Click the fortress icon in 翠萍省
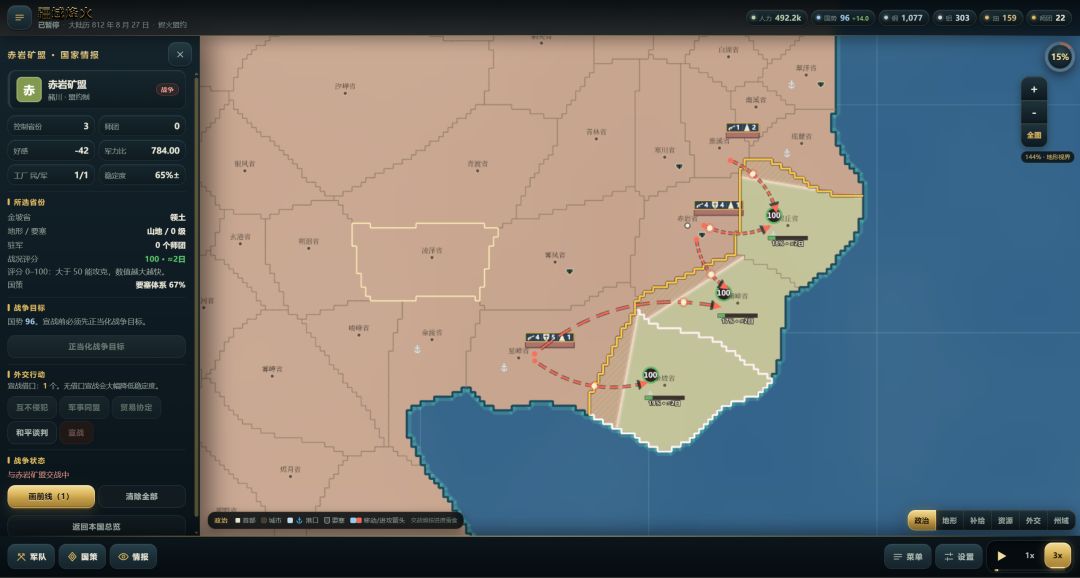 820,84
